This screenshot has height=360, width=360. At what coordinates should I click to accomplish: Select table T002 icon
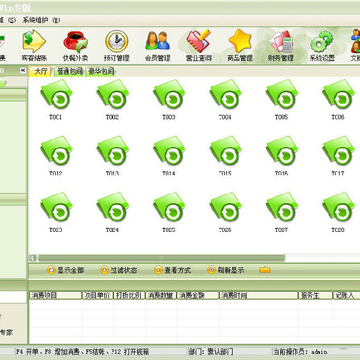coord(112,95)
